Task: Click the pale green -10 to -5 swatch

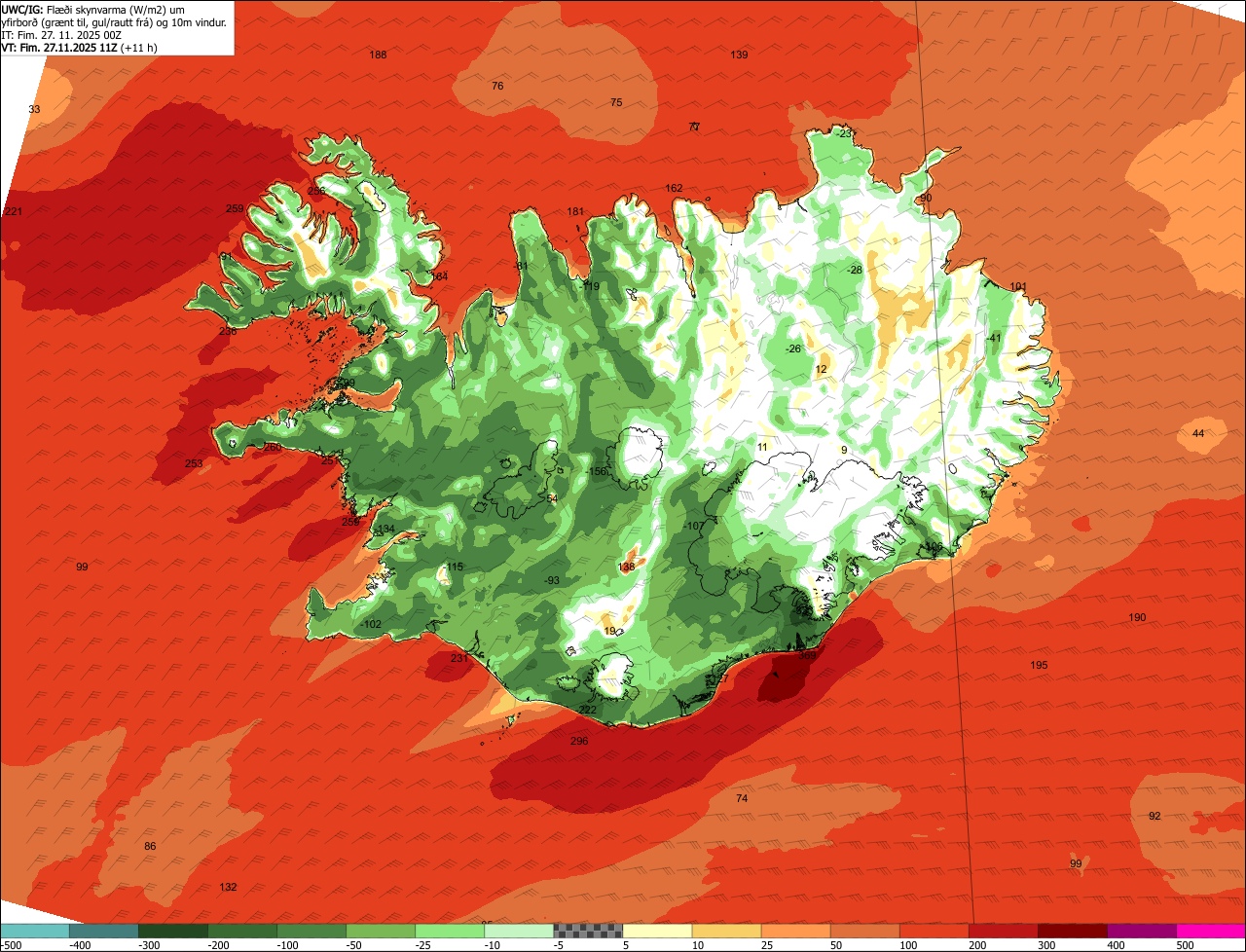Action: pyautogui.click(x=519, y=931)
